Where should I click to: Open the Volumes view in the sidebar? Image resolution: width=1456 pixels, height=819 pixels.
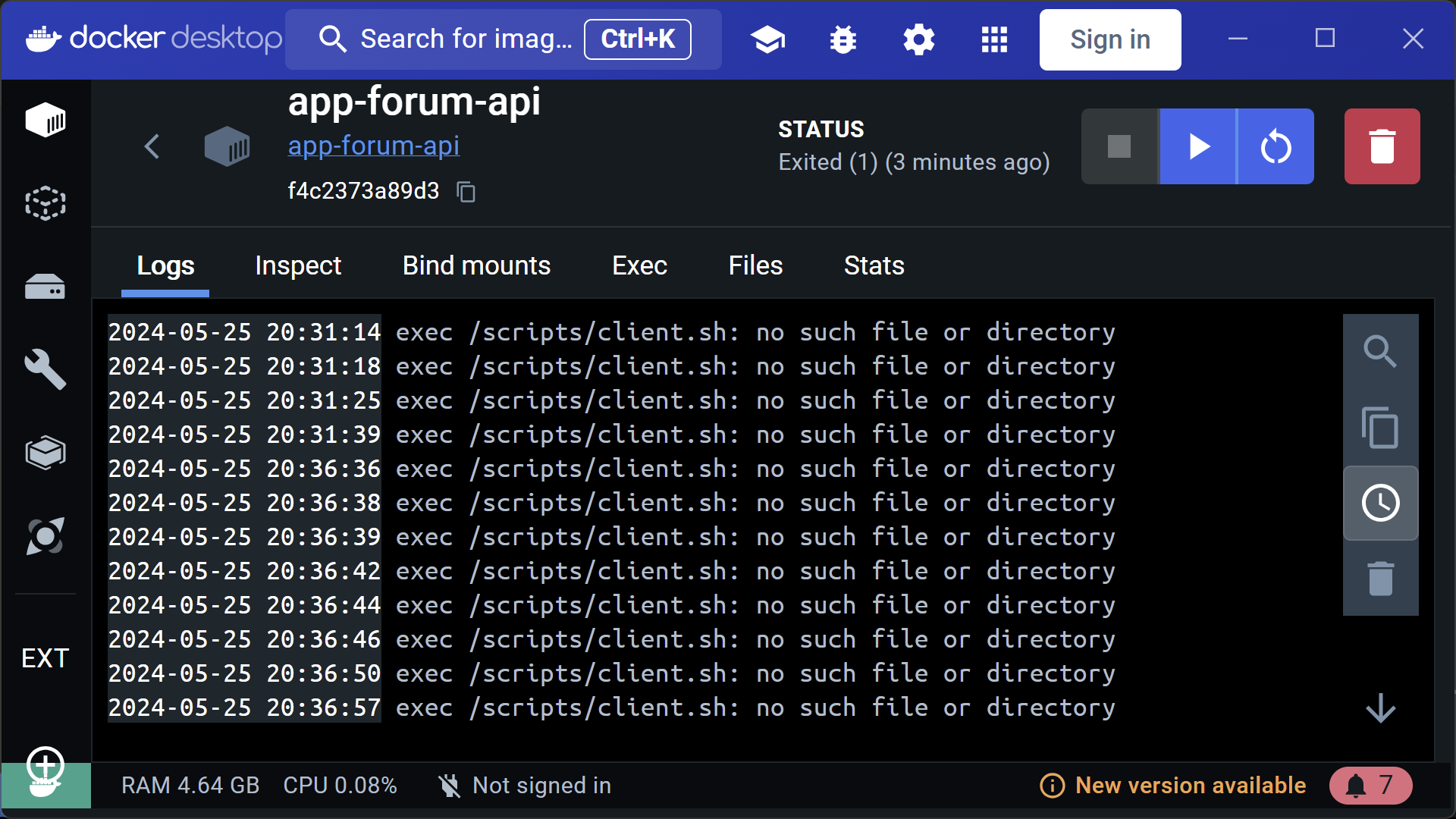click(x=45, y=287)
